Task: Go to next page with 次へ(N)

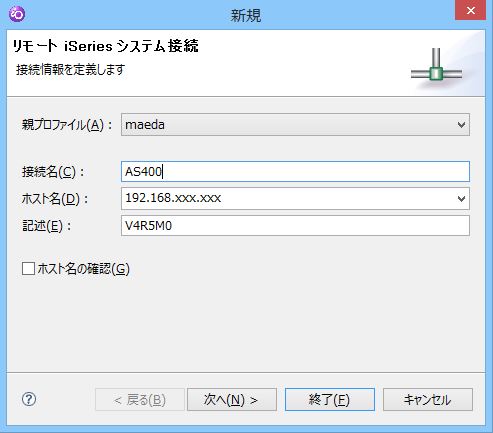Action: pos(232,399)
